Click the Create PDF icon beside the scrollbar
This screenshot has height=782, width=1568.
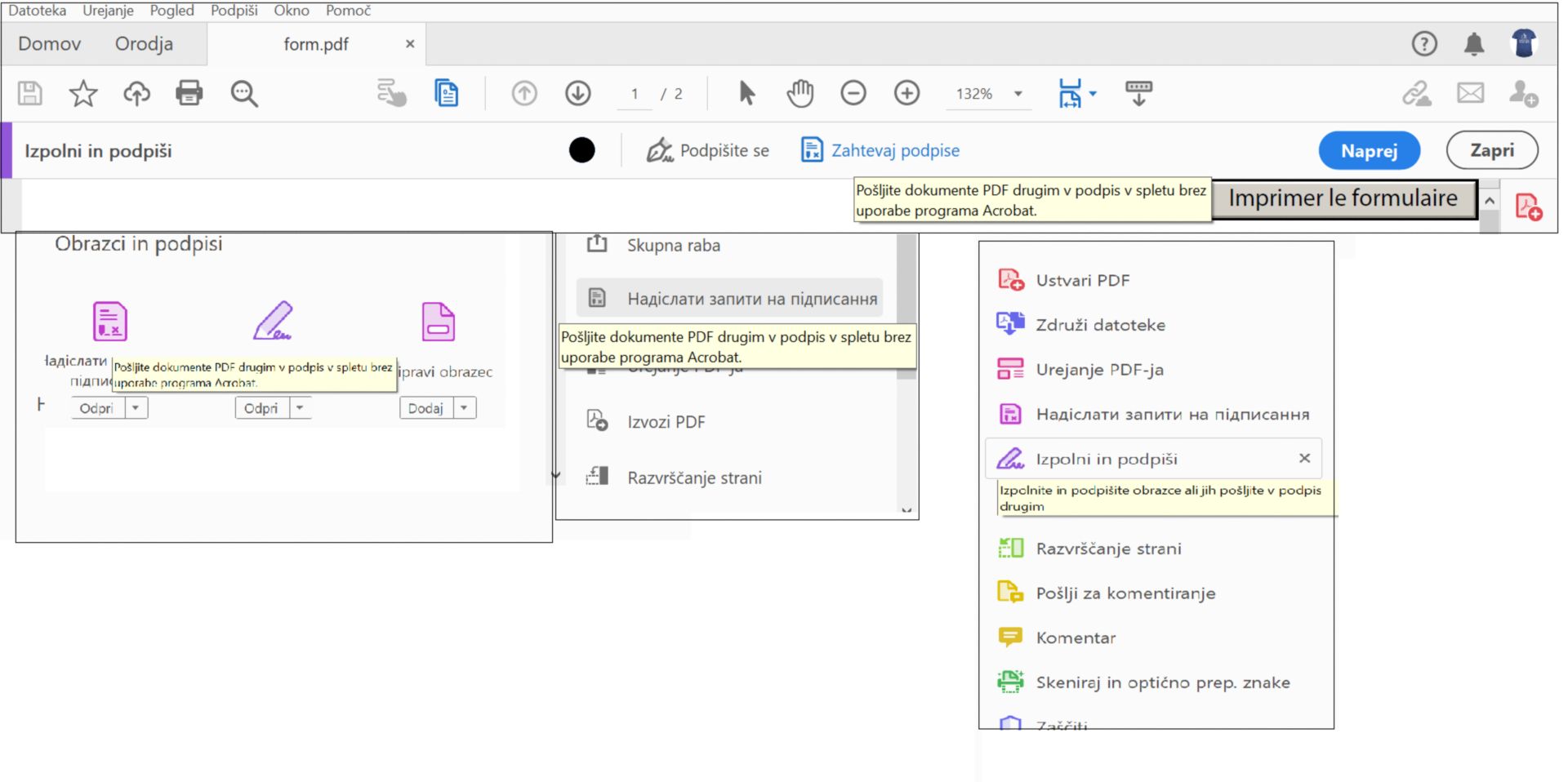(x=1528, y=207)
